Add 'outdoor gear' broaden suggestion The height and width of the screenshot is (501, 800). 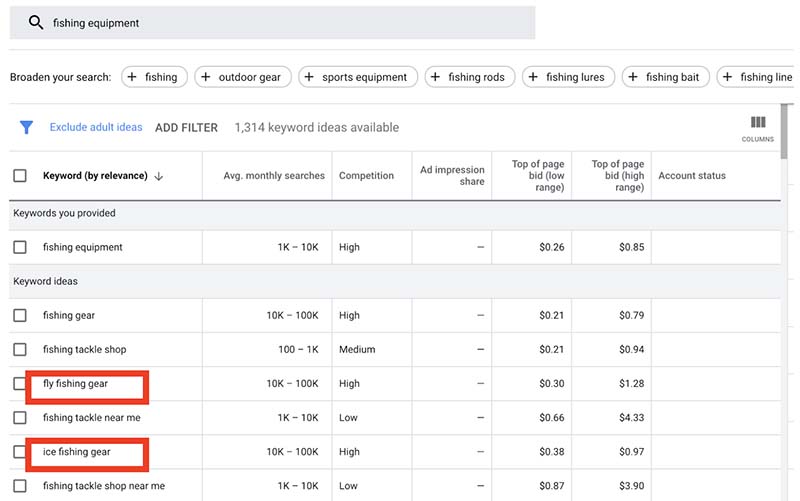coord(243,77)
